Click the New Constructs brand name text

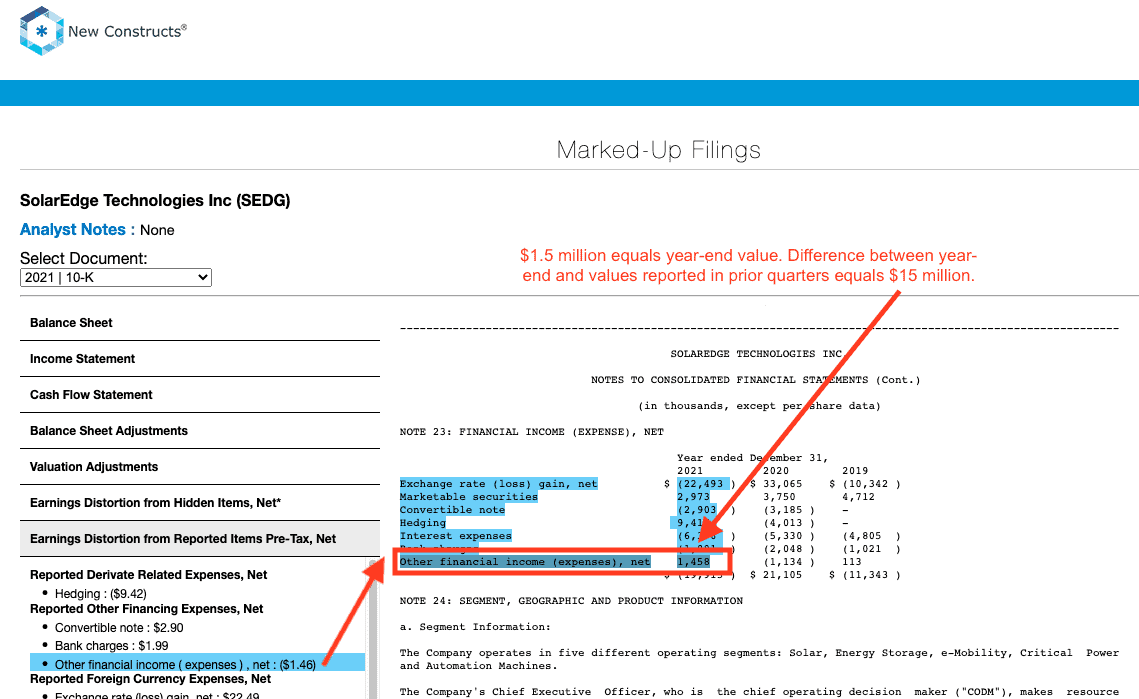point(127,31)
